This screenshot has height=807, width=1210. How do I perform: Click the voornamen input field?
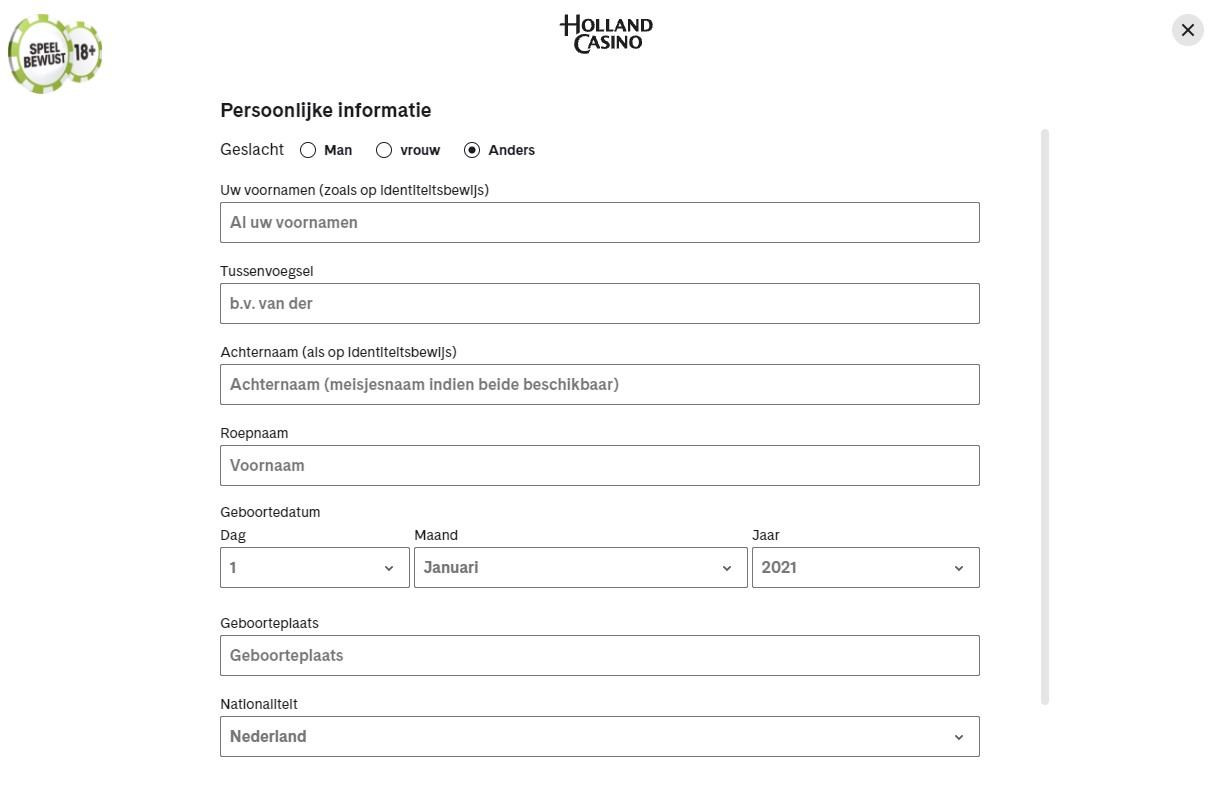pos(599,222)
